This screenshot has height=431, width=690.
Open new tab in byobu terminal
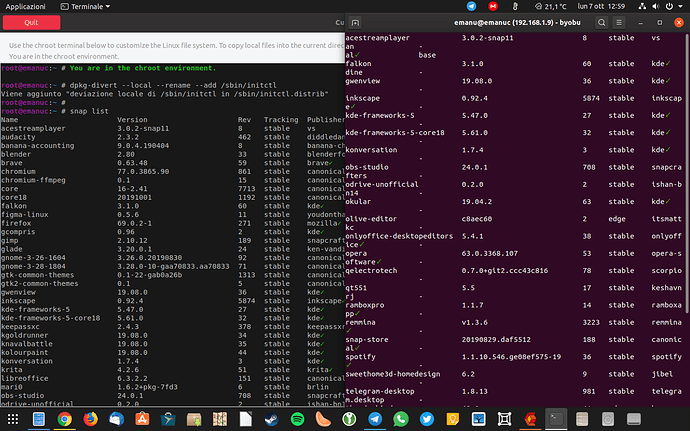[x=355, y=22]
